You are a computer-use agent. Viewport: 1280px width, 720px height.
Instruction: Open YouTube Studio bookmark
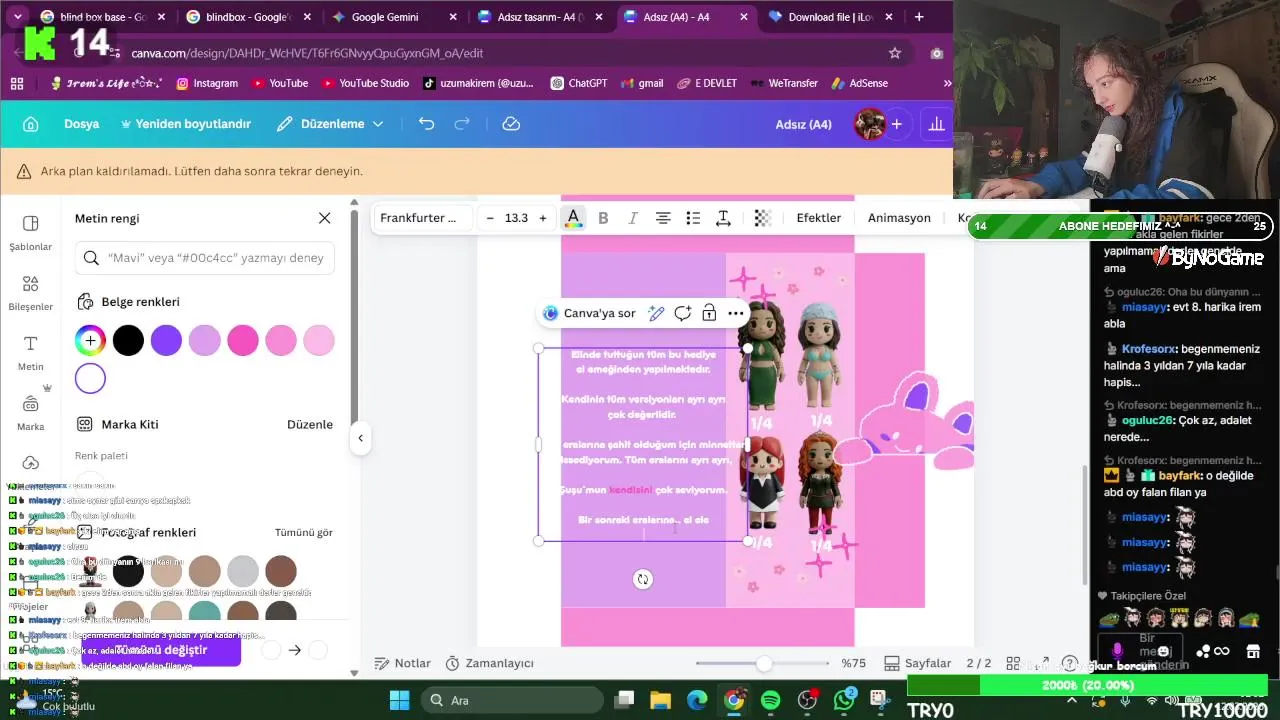[x=364, y=83]
